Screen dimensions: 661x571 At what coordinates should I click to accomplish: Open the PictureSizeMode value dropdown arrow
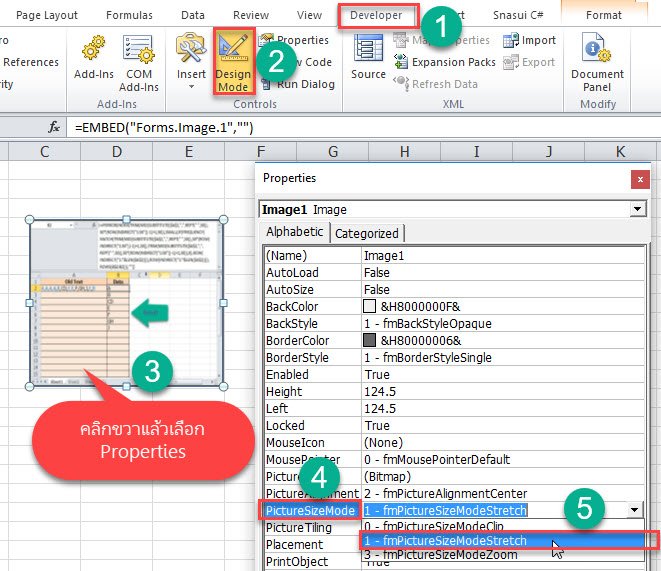[634, 510]
